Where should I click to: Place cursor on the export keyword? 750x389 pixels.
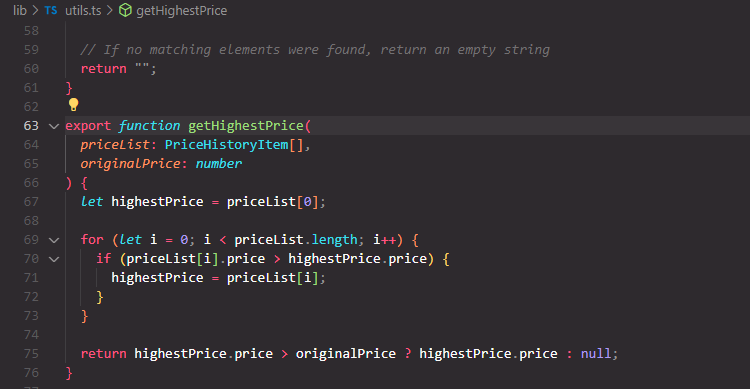(88, 126)
